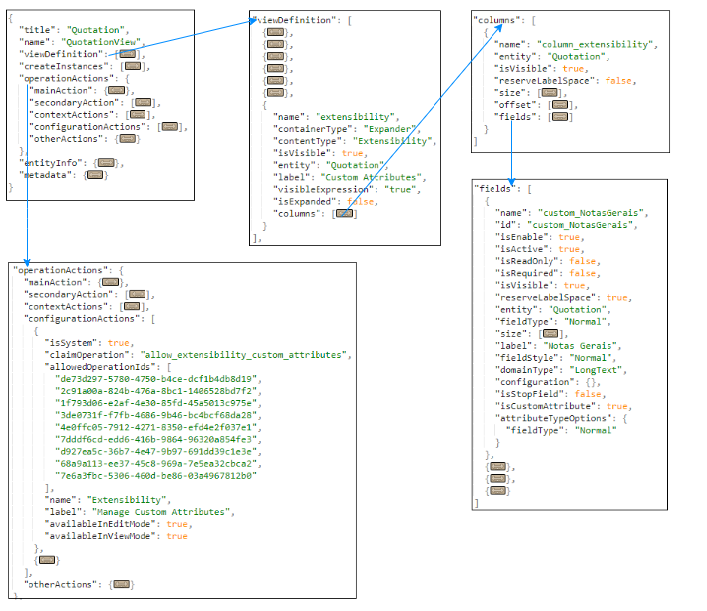Select GUID starting with 4e0ffc05
Viewport: 707px width, 611px height.
coord(156,427)
